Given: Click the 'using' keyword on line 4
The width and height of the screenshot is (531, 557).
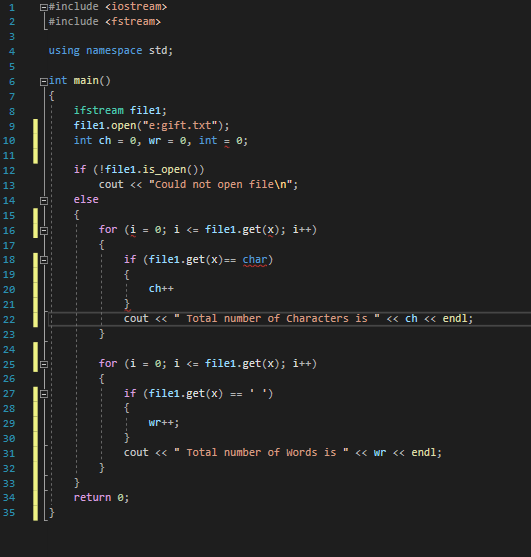Looking at the screenshot, I should coord(64,50).
